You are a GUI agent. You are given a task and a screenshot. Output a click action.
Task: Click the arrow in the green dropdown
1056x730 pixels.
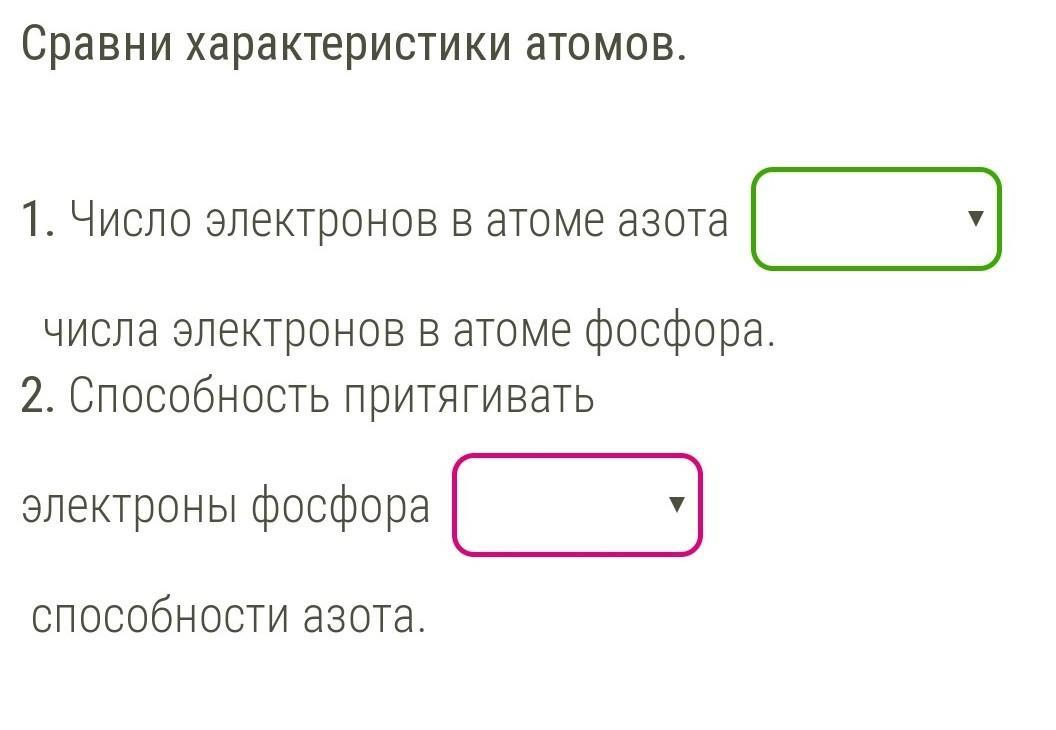point(977,218)
